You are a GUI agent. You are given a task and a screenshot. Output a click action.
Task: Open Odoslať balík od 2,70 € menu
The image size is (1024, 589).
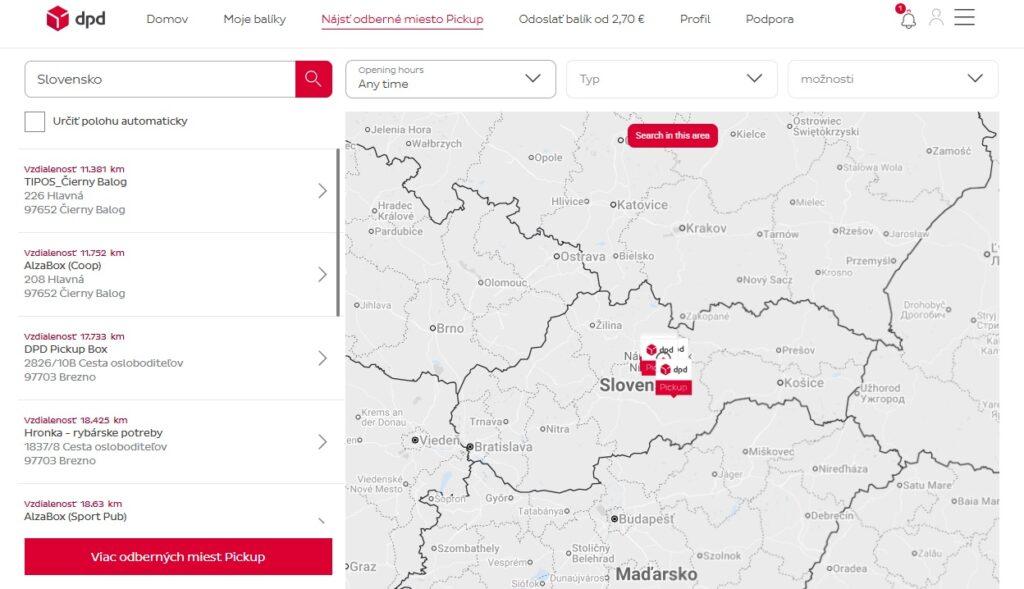click(581, 19)
